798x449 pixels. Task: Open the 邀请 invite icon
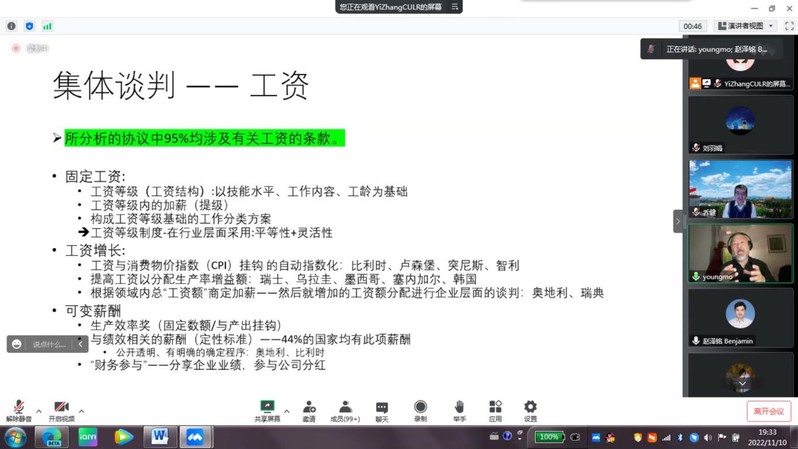click(x=309, y=408)
